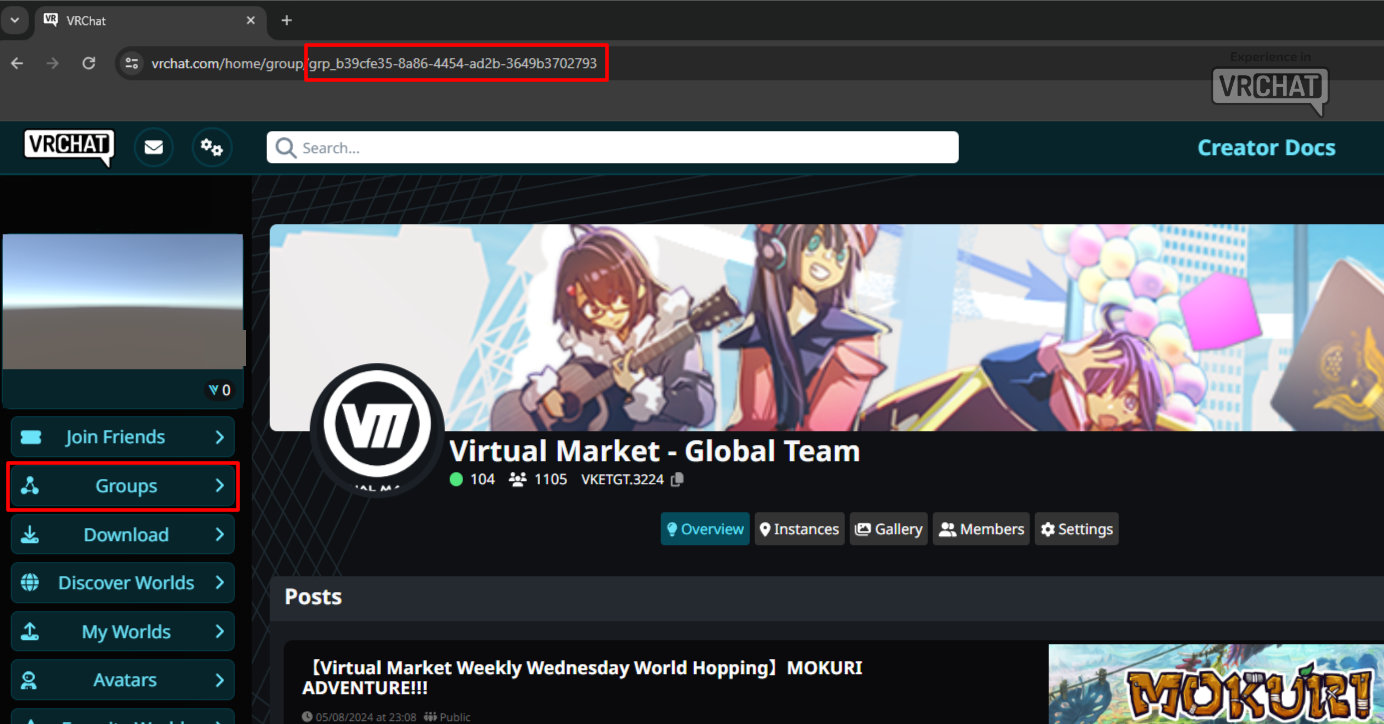
Task: Click the Virtual Market group logo avatar
Action: click(x=377, y=430)
